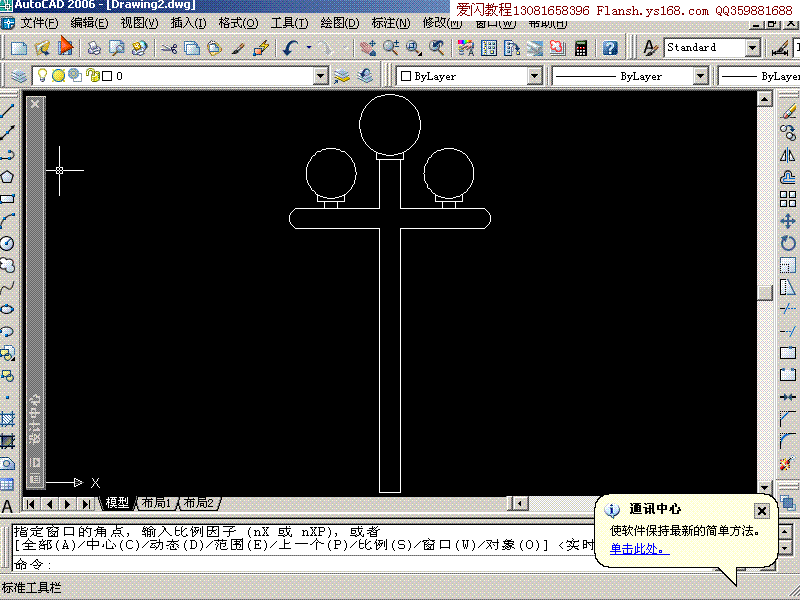Click the Copy object tool

[x=788, y=133]
